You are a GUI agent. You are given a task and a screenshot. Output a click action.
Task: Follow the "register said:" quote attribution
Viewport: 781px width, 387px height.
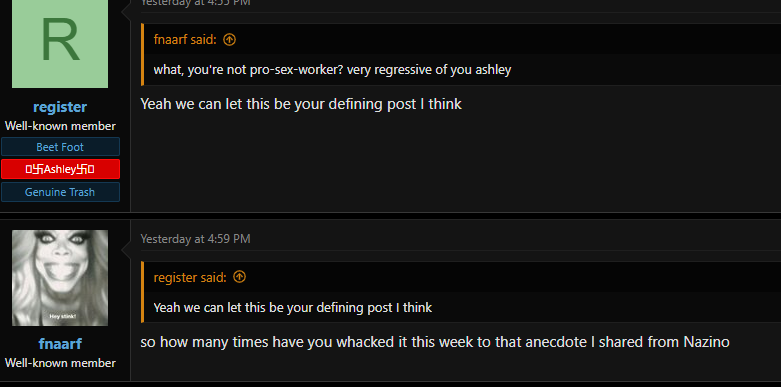[190, 277]
